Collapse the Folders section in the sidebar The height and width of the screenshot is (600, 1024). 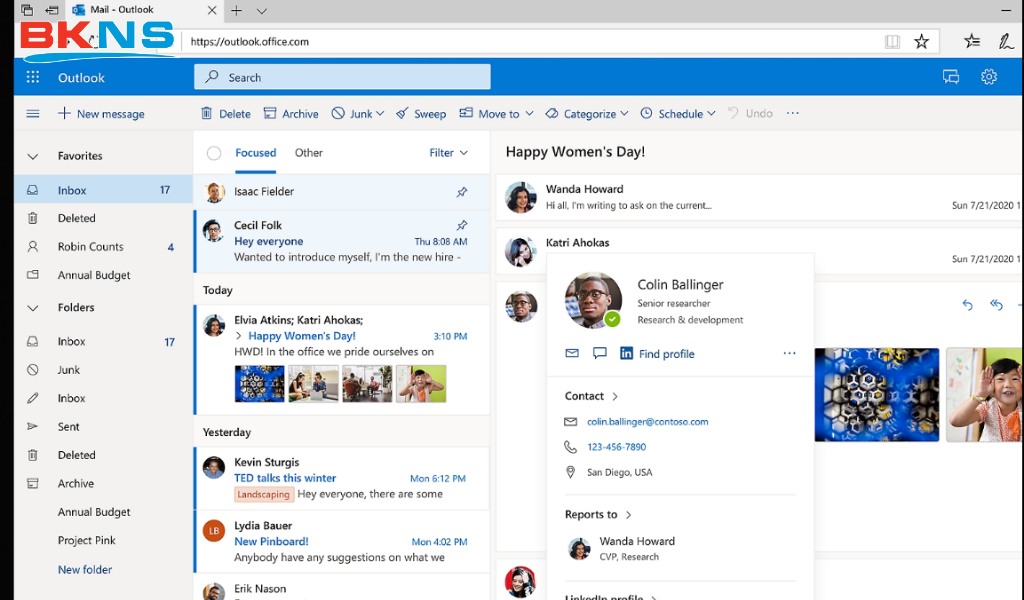[32, 307]
